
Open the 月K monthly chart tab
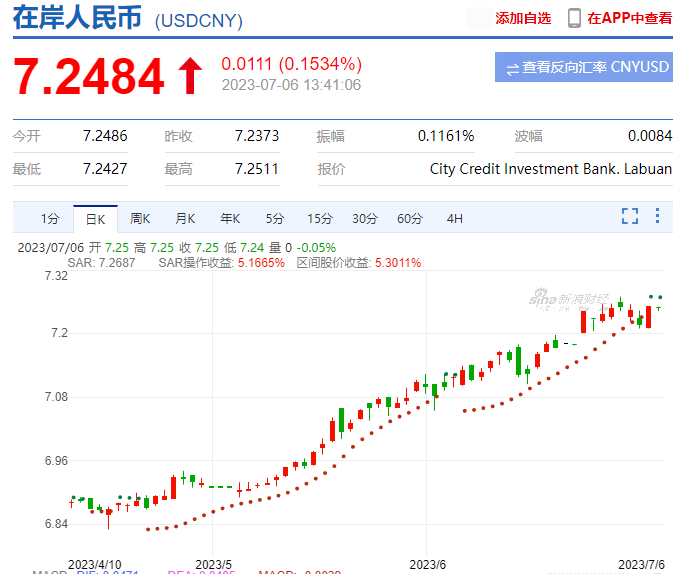pyautogui.click(x=185, y=218)
